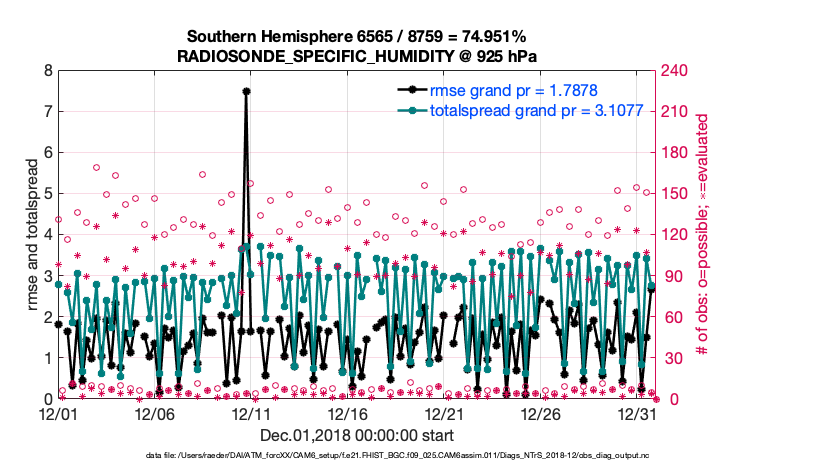Click the '# of obs' right axis label

(x=703, y=235)
